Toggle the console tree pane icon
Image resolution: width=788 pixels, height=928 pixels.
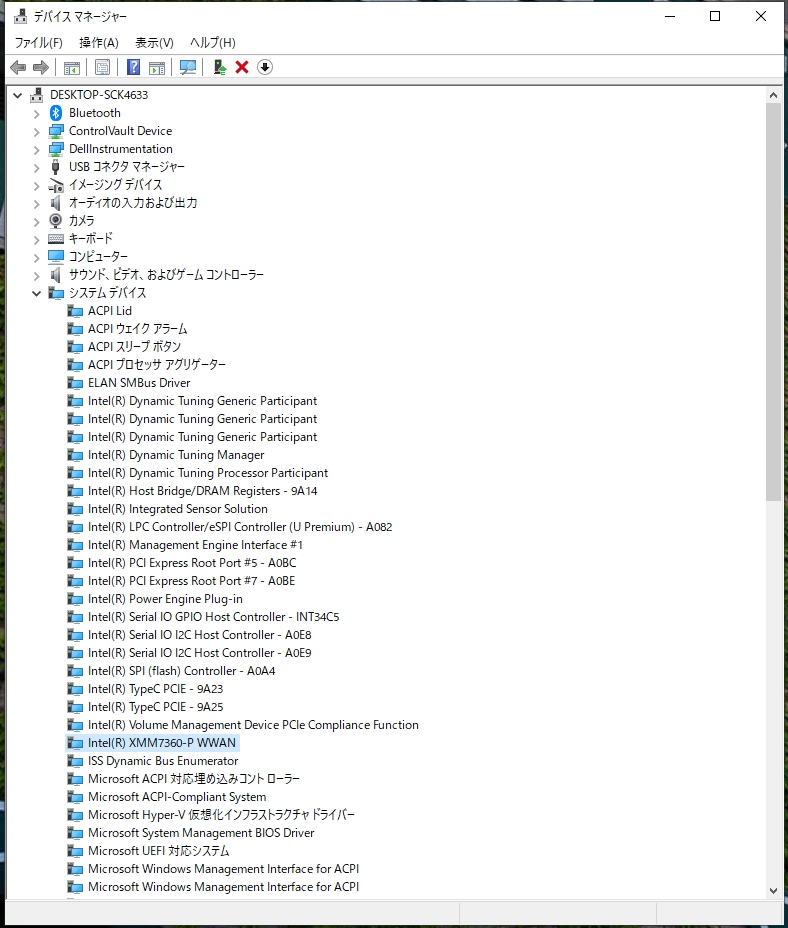tap(72, 68)
